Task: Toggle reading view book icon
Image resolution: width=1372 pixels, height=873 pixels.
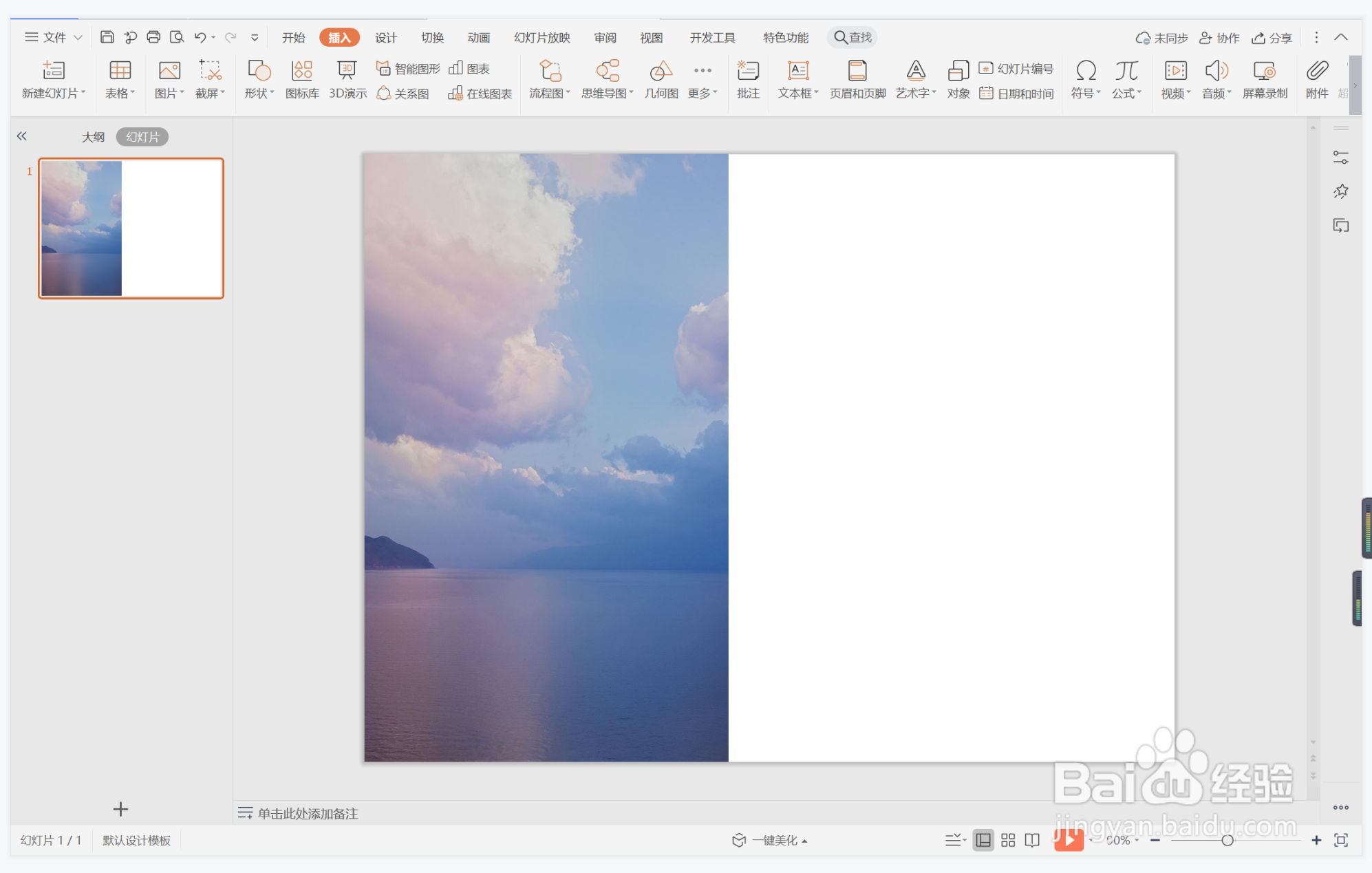Action: [x=1032, y=840]
